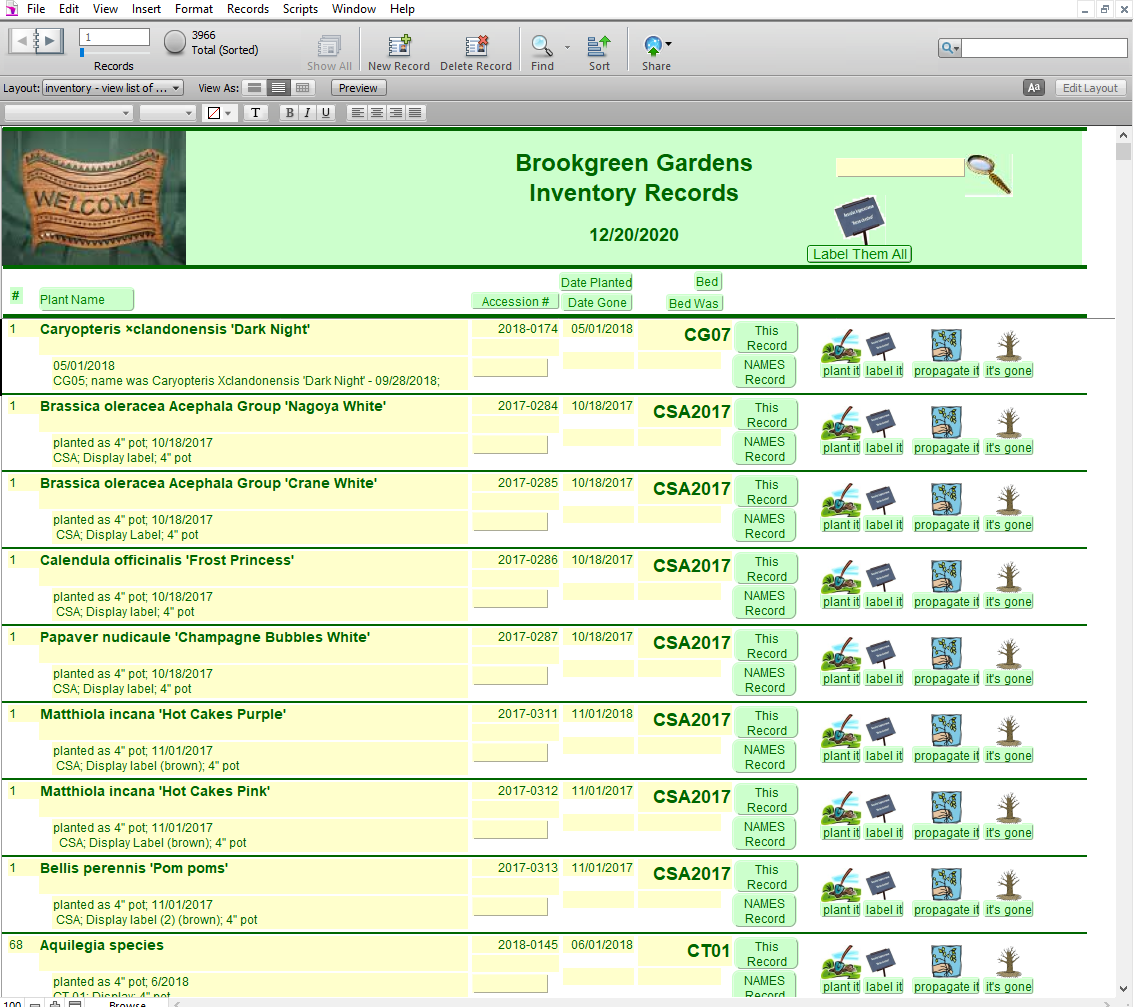Image resolution: width=1134 pixels, height=1007 pixels.
Task: Click propagate it icon for Papaver 'Champagne Bubbles White'
Action: coord(946,653)
